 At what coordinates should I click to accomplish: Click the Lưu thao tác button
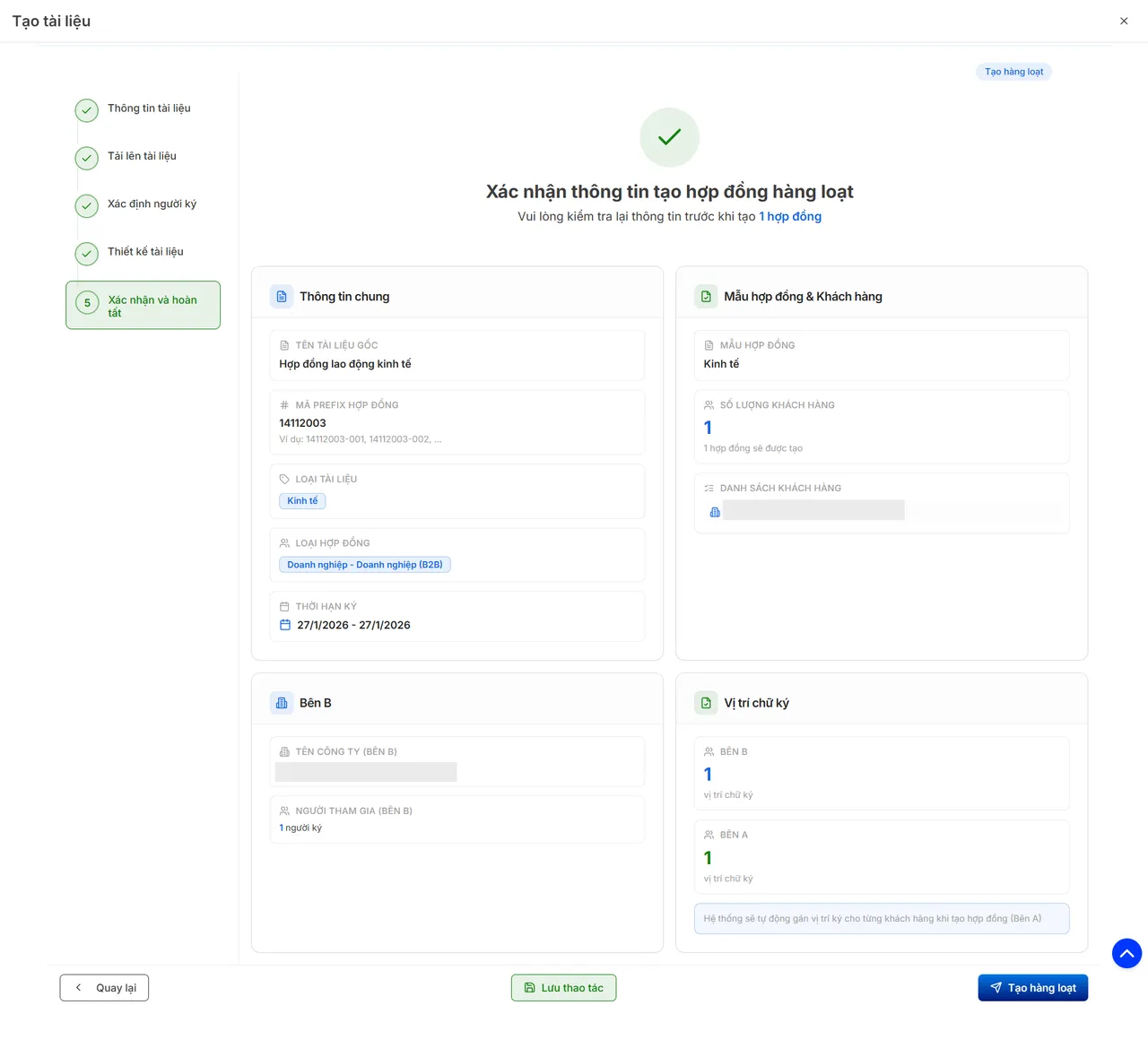pos(563,988)
